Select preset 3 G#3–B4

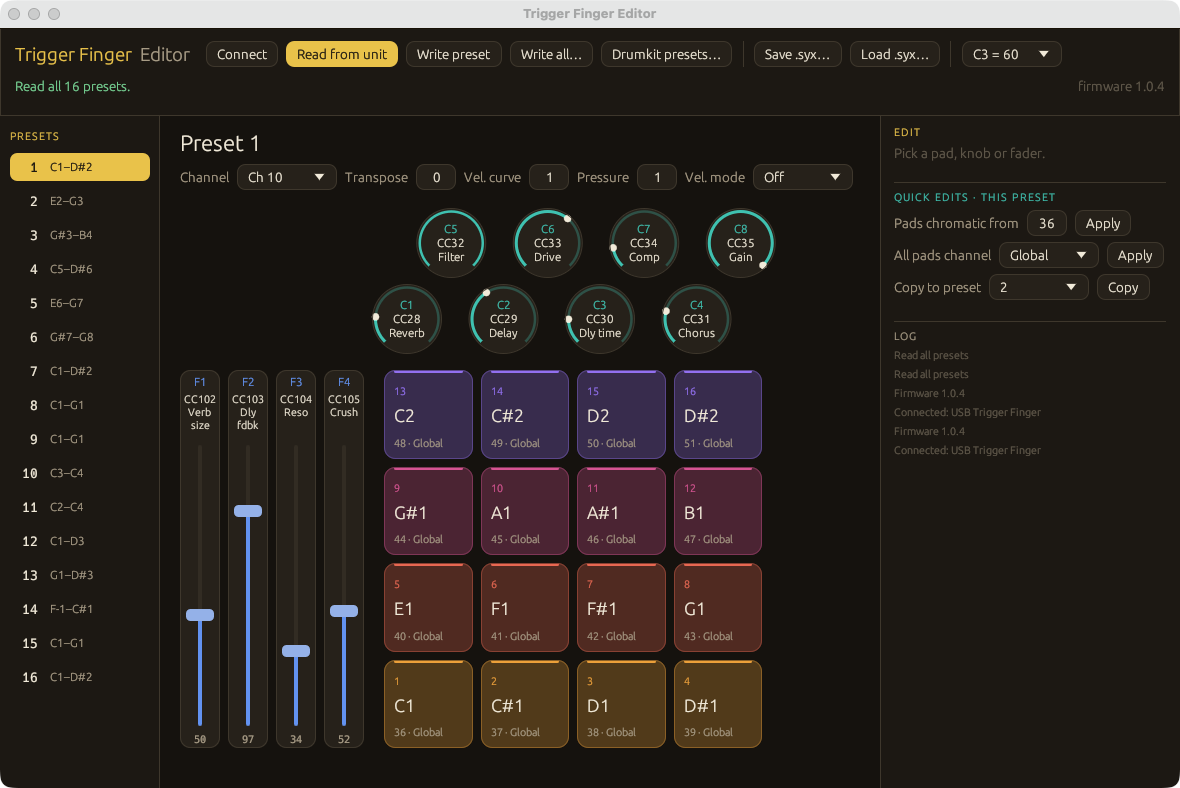tap(80, 235)
